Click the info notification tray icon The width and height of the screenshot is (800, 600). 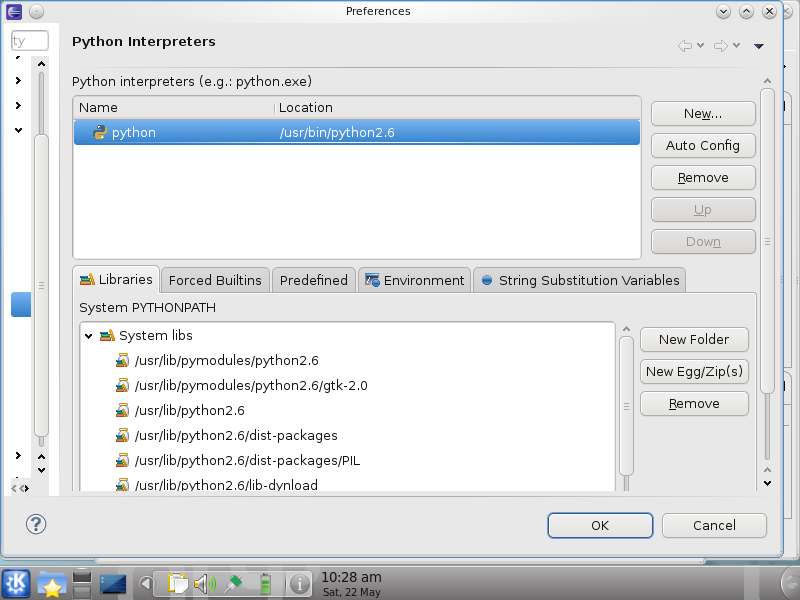tap(298, 583)
